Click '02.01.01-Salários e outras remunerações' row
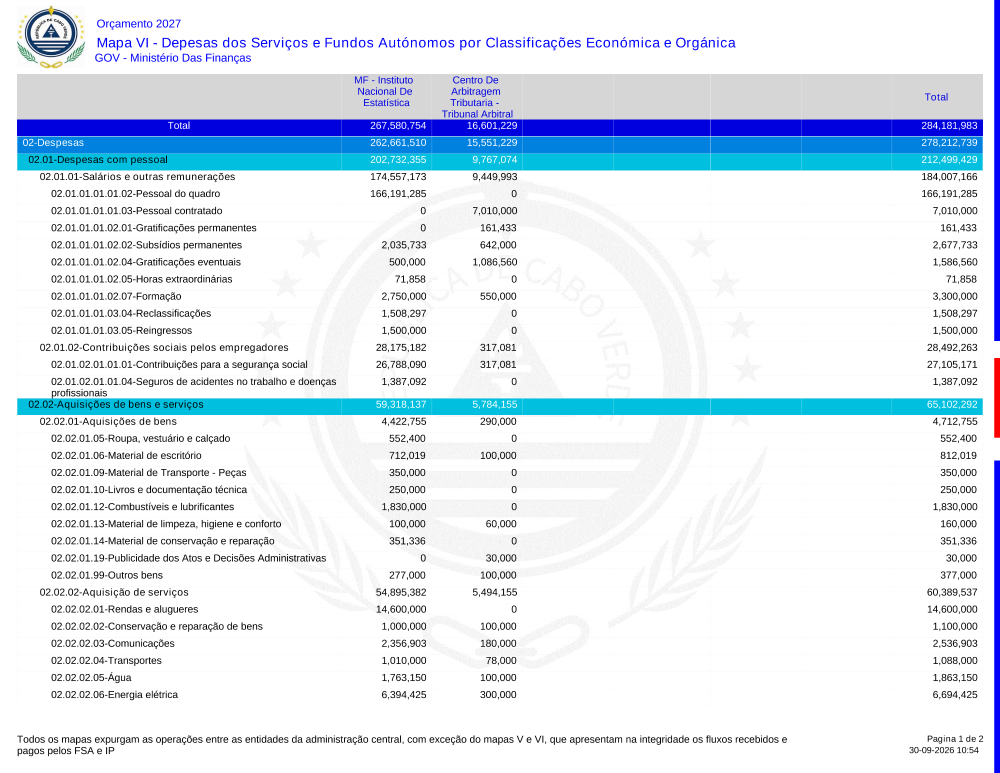The height and width of the screenshot is (773, 1000). (499, 177)
